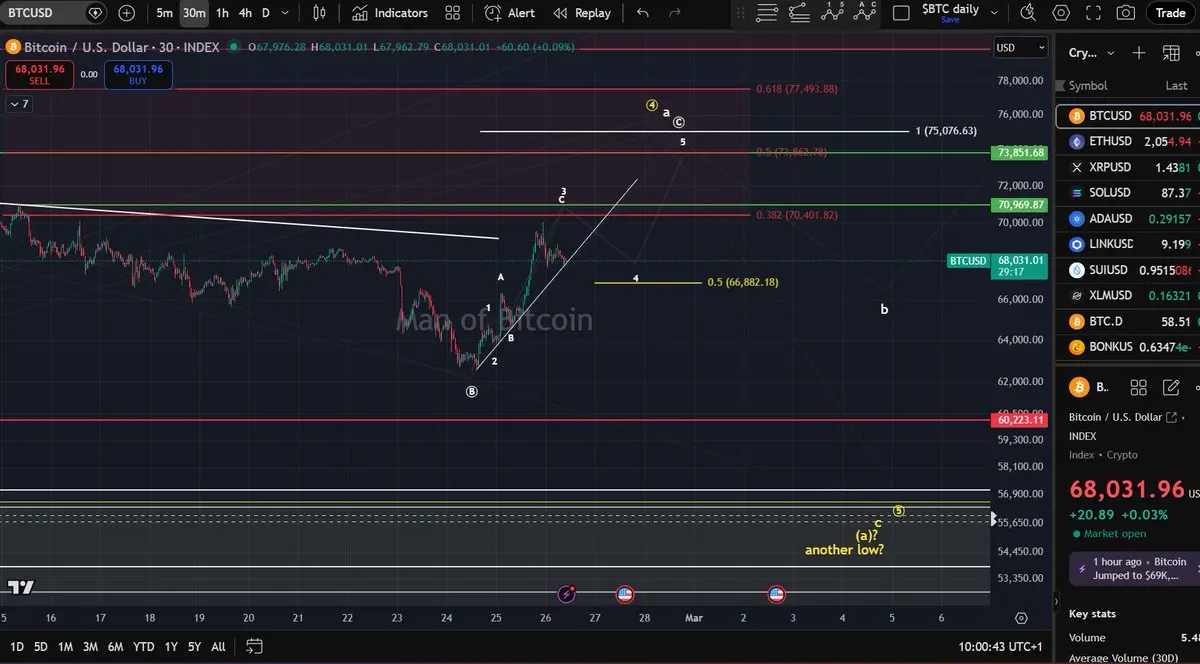Add symbol to watchlist with plus icon
This screenshot has height=664, width=1200.
pyautogui.click(x=1139, y=53)
